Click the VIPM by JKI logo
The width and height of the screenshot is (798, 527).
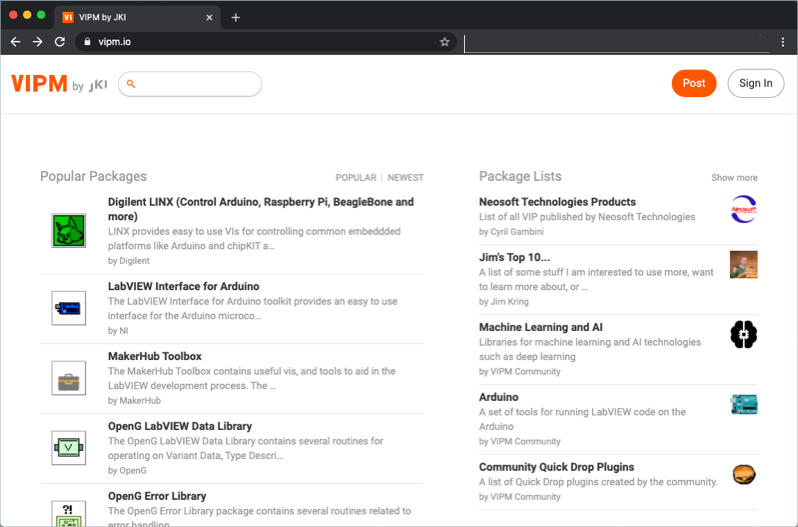[x=59, y=83]
